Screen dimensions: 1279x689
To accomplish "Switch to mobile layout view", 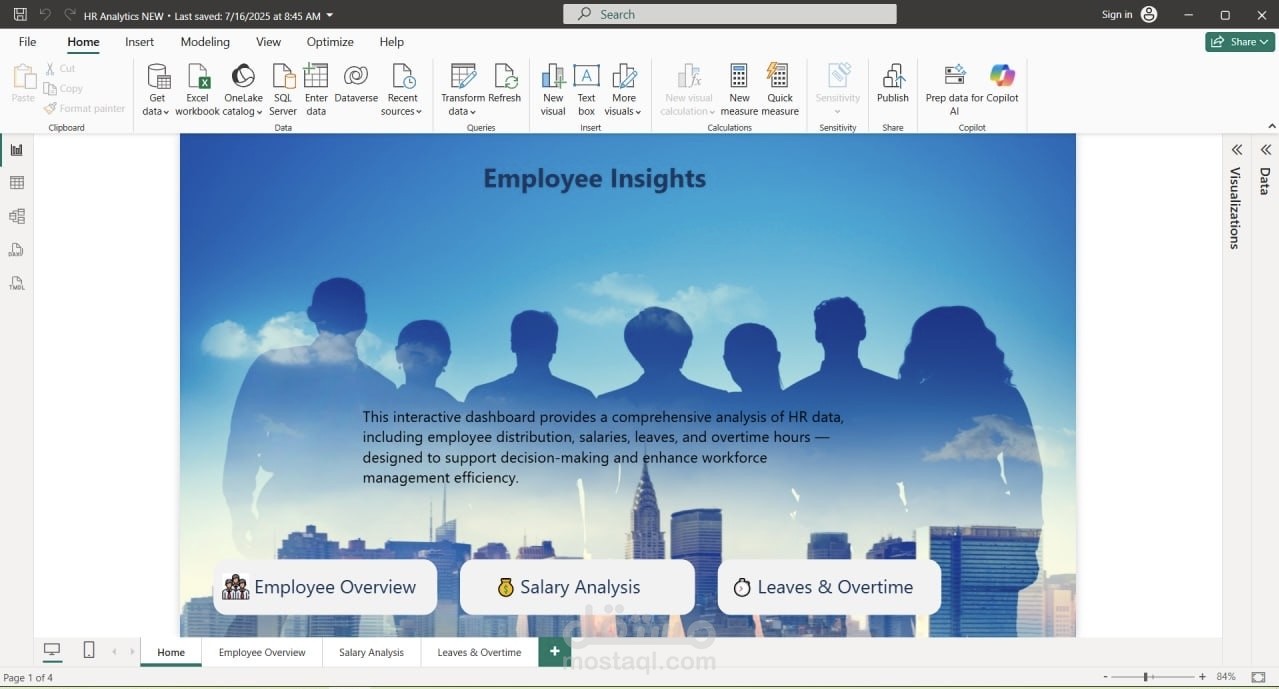I will [x=89, y=651].
